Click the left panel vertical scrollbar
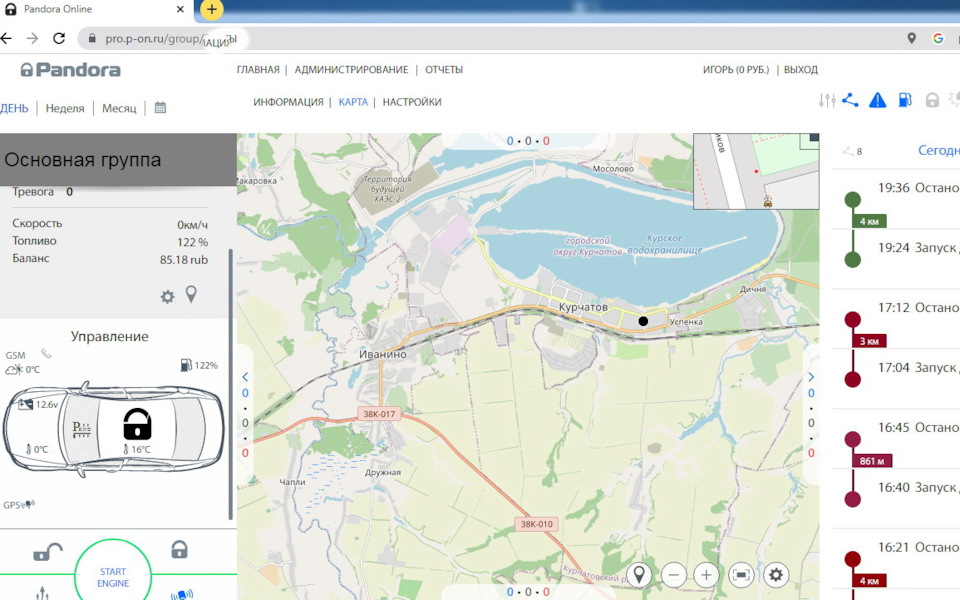 tap(231, 384)
